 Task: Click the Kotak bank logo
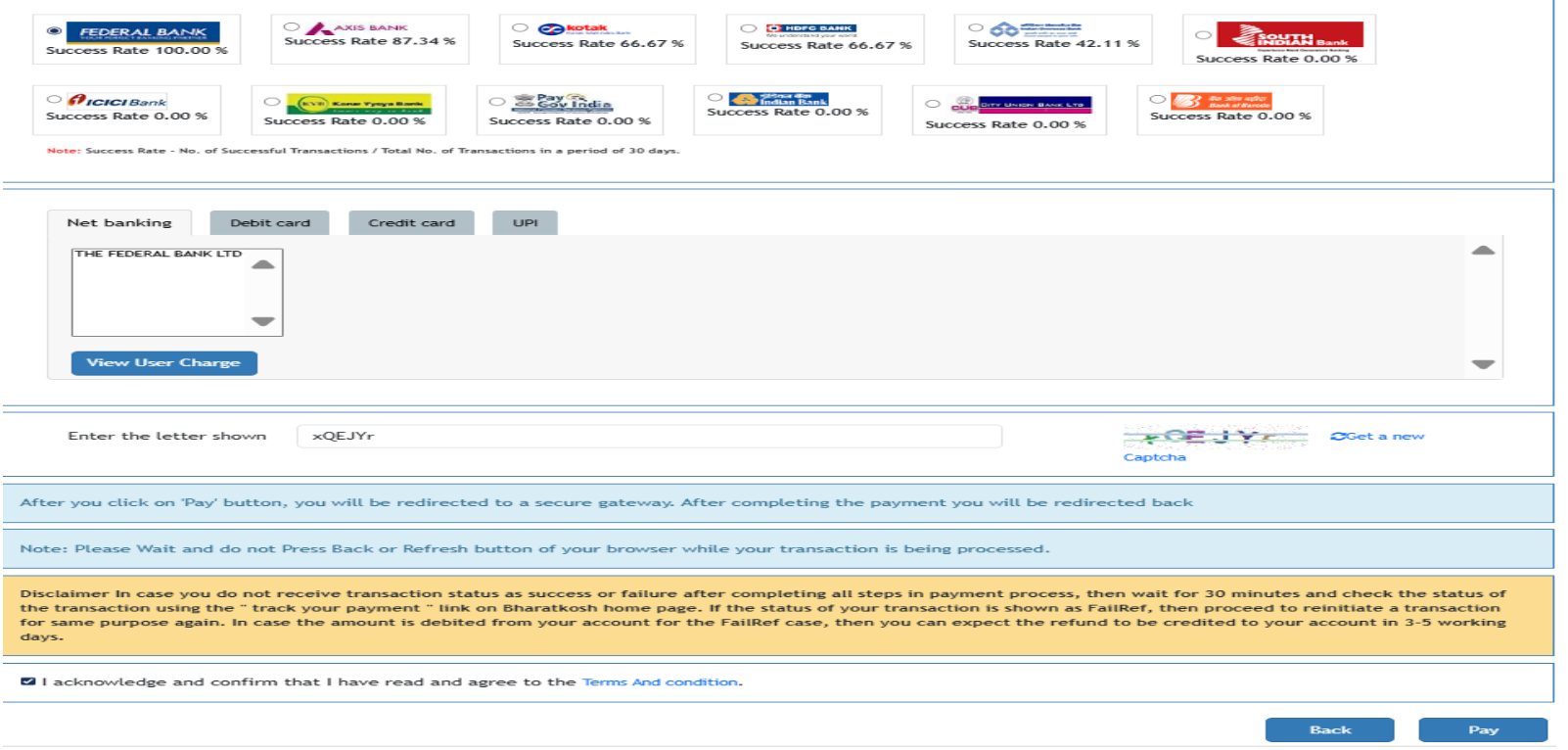pyautogui.click(x=583, y=28)
